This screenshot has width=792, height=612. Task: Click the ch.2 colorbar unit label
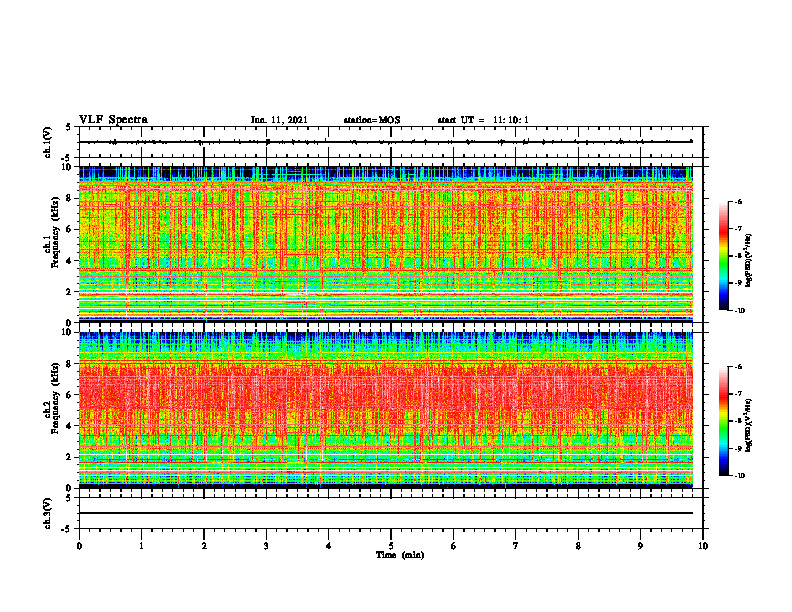(x=750, y=425)
